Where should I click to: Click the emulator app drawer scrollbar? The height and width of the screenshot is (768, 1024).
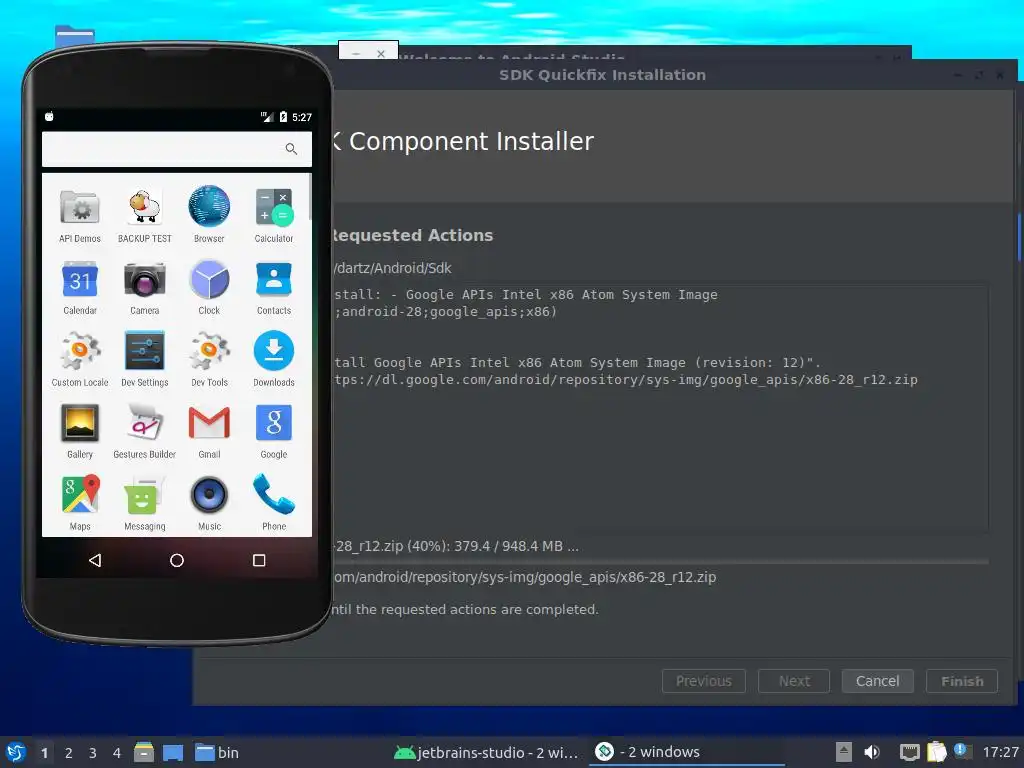(x=310, y=197)
